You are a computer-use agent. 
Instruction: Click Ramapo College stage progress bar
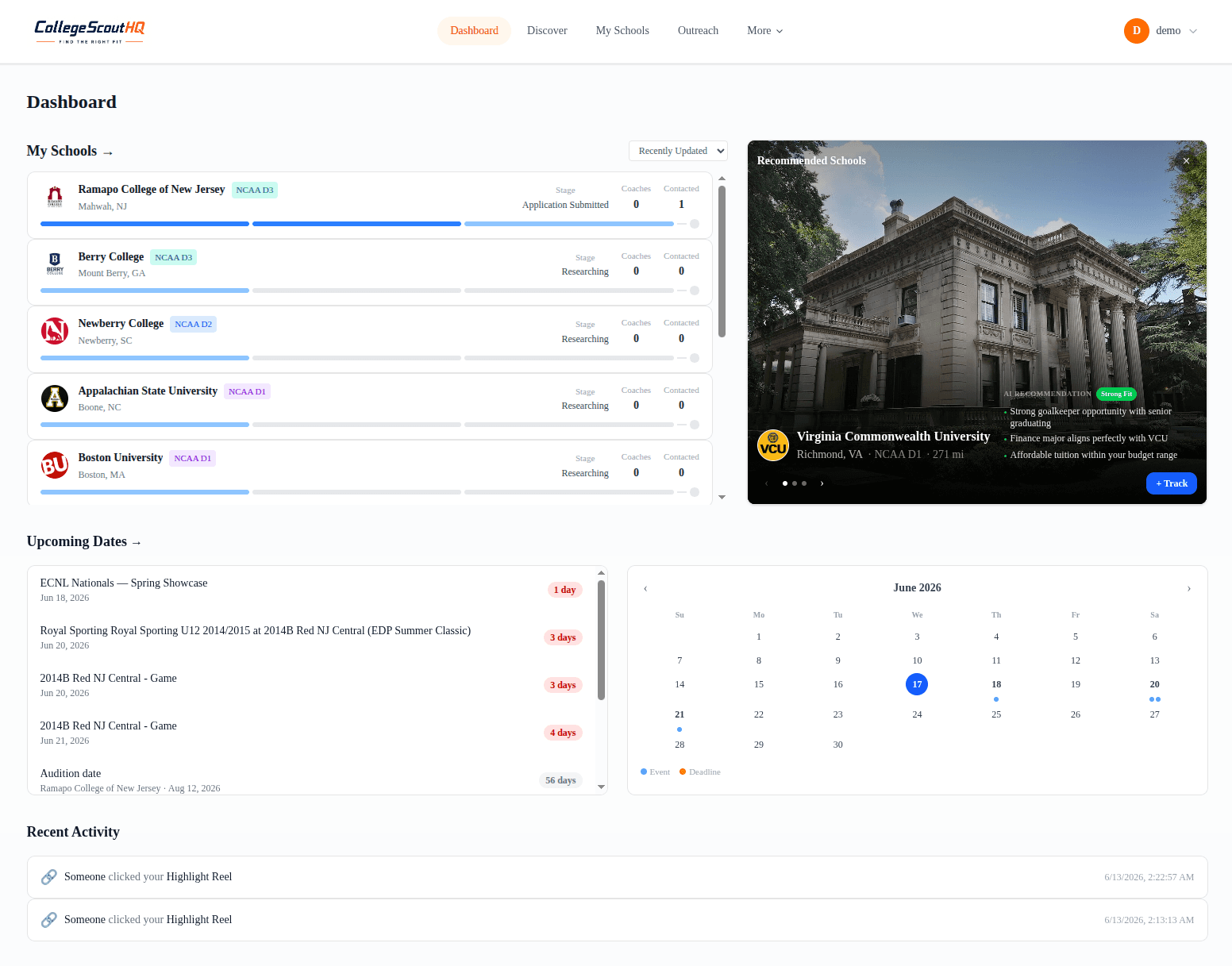point(370,224)
